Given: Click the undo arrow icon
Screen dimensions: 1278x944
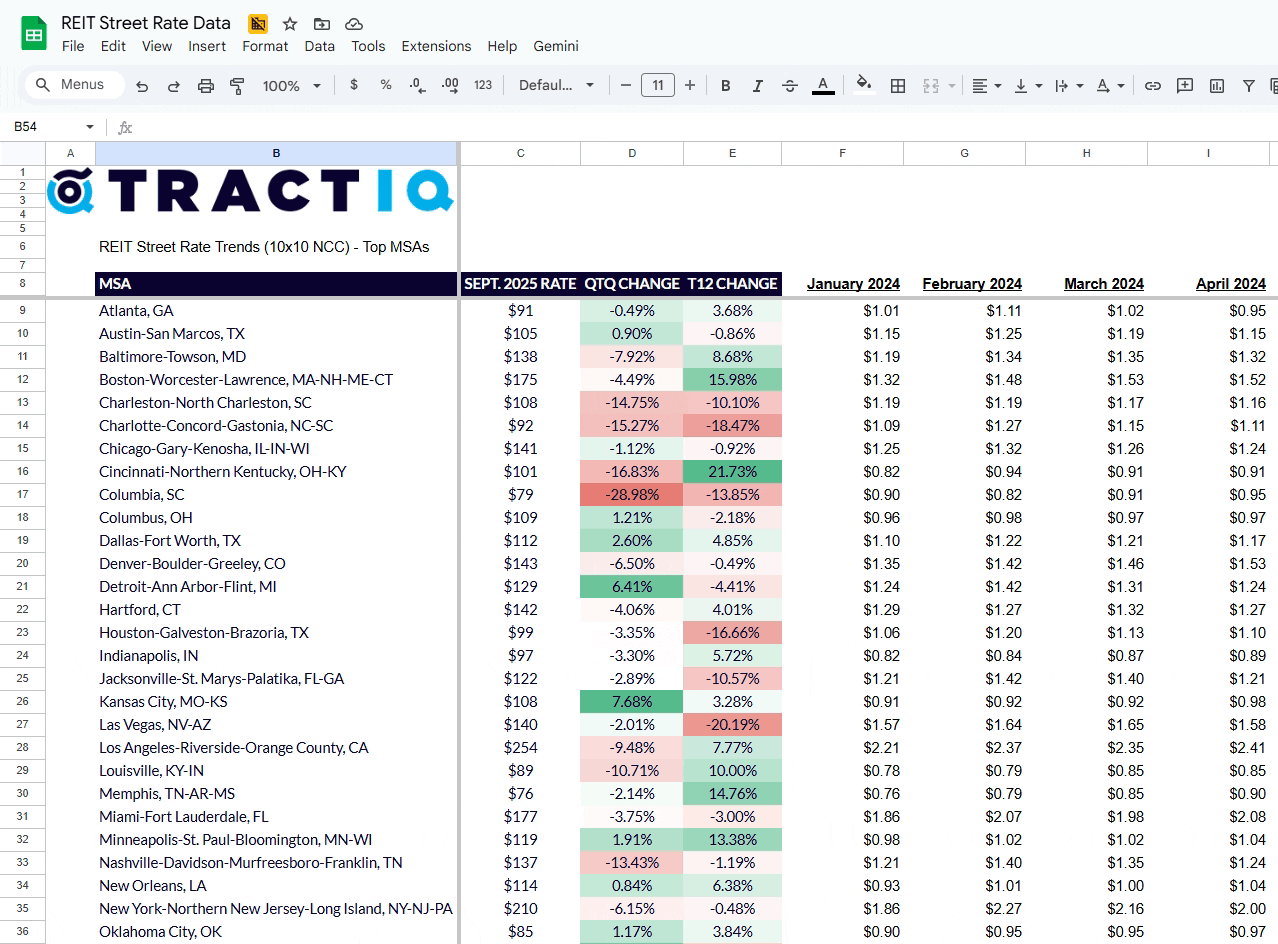Looking at the screenshot, I should [142, 86].
